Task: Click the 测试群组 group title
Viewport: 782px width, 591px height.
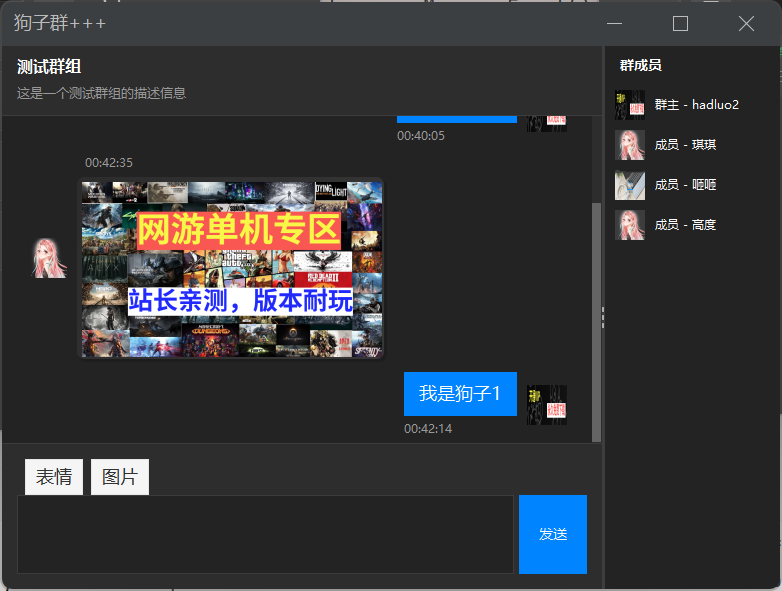Action: pyautogui.click(x=49, y=66)
